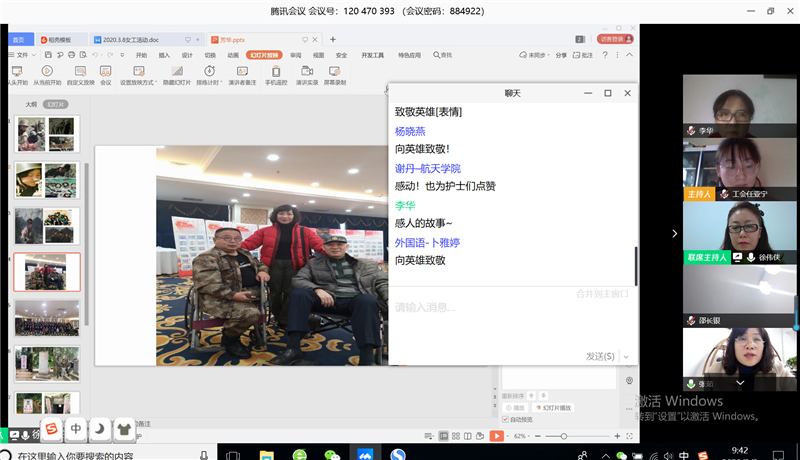Open the 插入 ribbon tab
The height and width of the screenshot is (460, 800).
(164, 55)
